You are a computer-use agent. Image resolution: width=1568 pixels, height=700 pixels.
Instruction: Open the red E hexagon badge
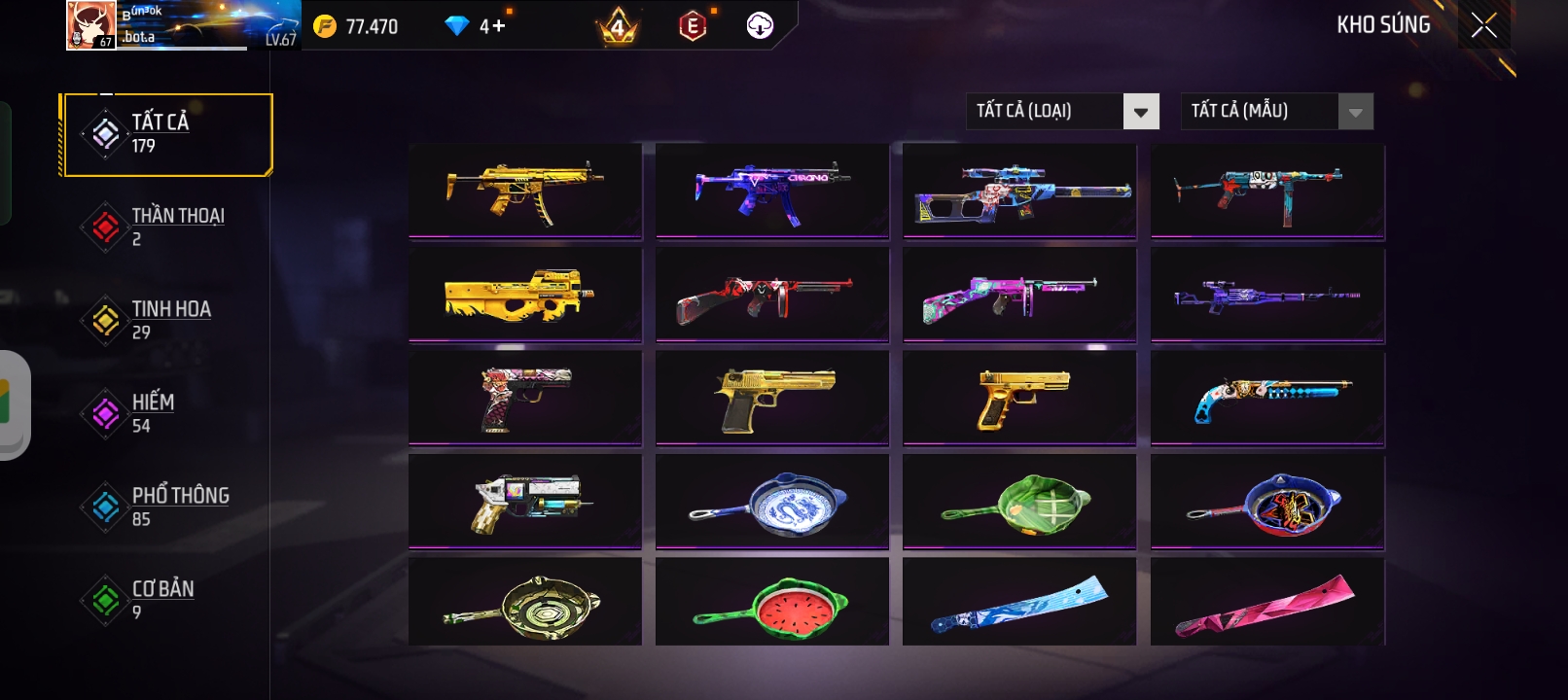(692, 26)
